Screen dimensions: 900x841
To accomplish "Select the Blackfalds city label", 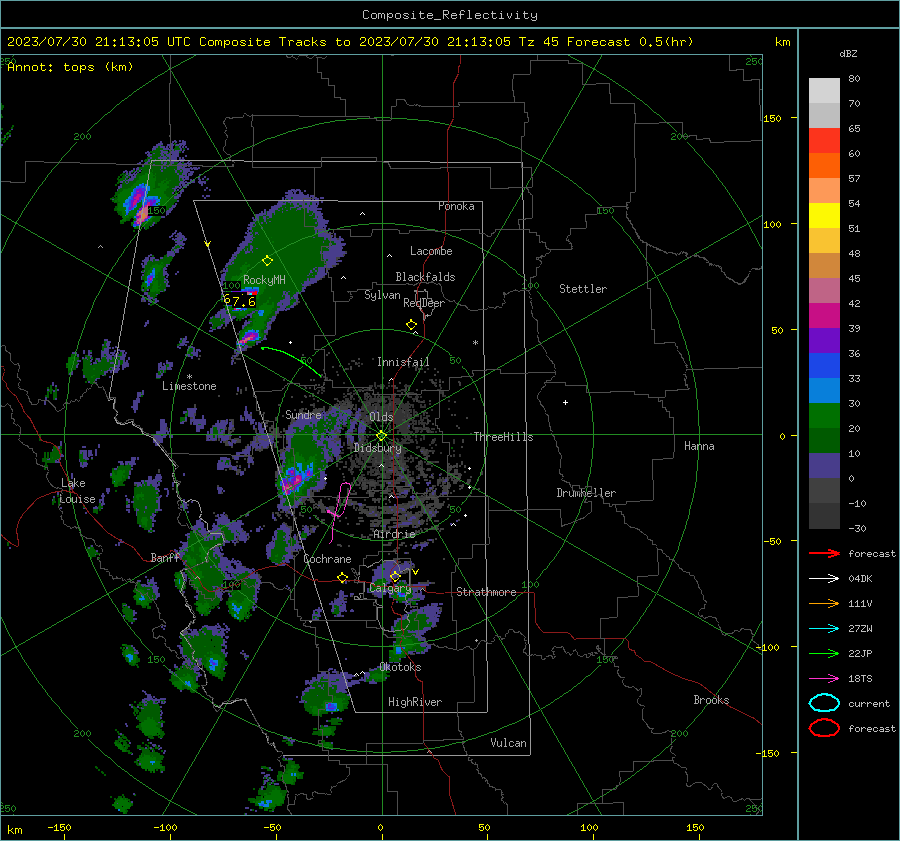I will pos(425,277).
